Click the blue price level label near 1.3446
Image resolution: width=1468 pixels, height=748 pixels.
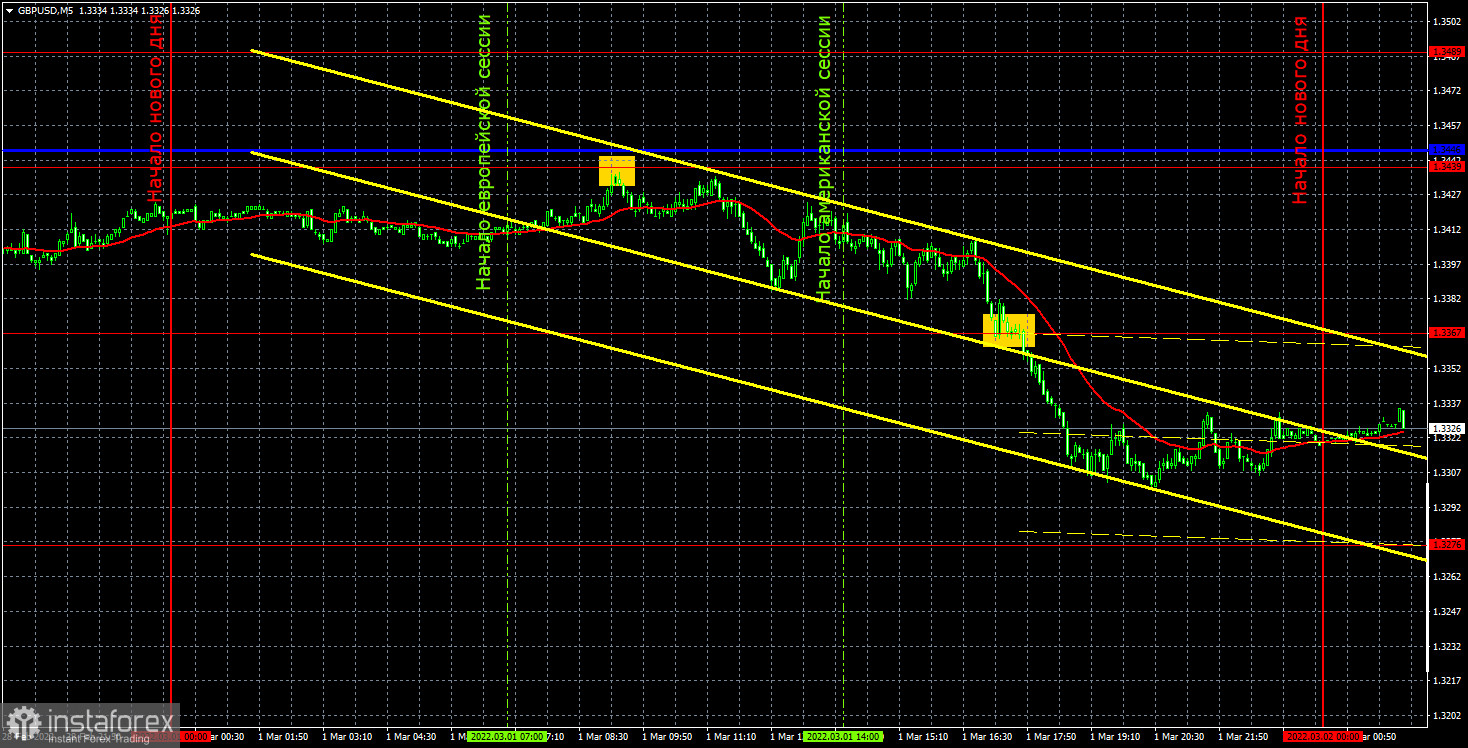(x=1448, y=149)
